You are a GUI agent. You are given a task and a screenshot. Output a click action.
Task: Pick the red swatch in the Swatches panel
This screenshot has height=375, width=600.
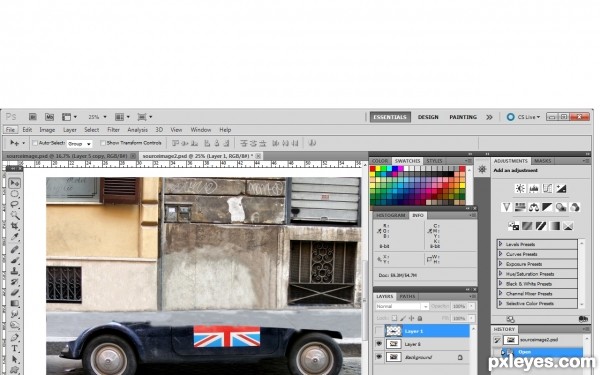373,169
